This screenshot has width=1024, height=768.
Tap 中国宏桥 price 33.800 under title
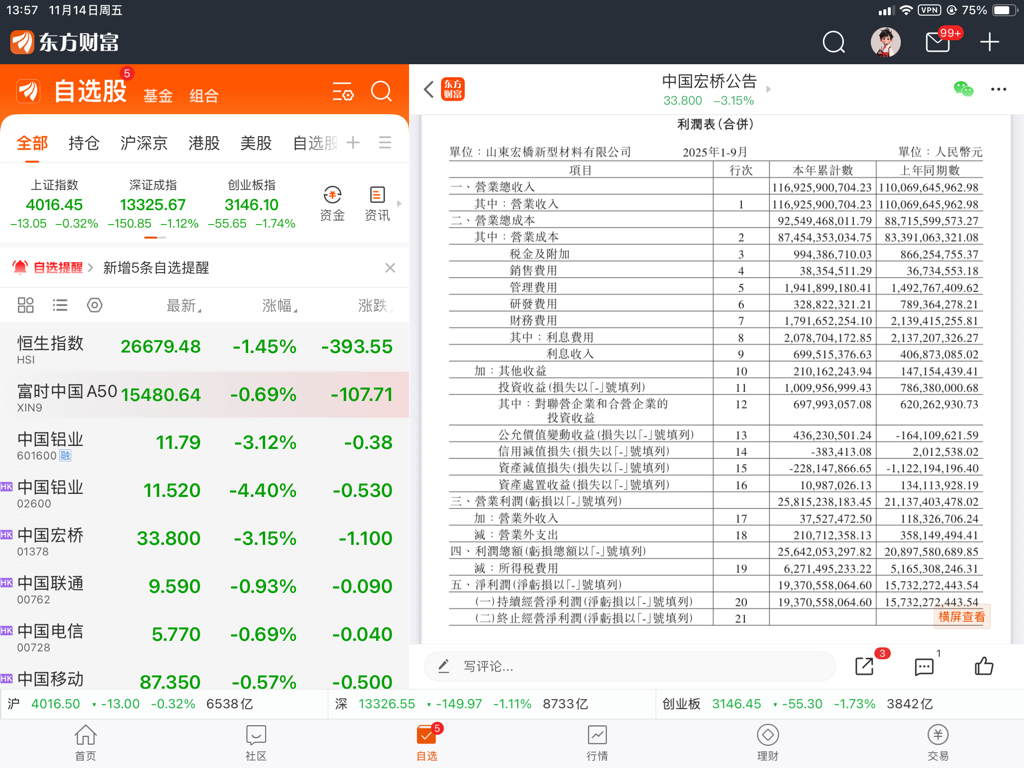point(682,101)
